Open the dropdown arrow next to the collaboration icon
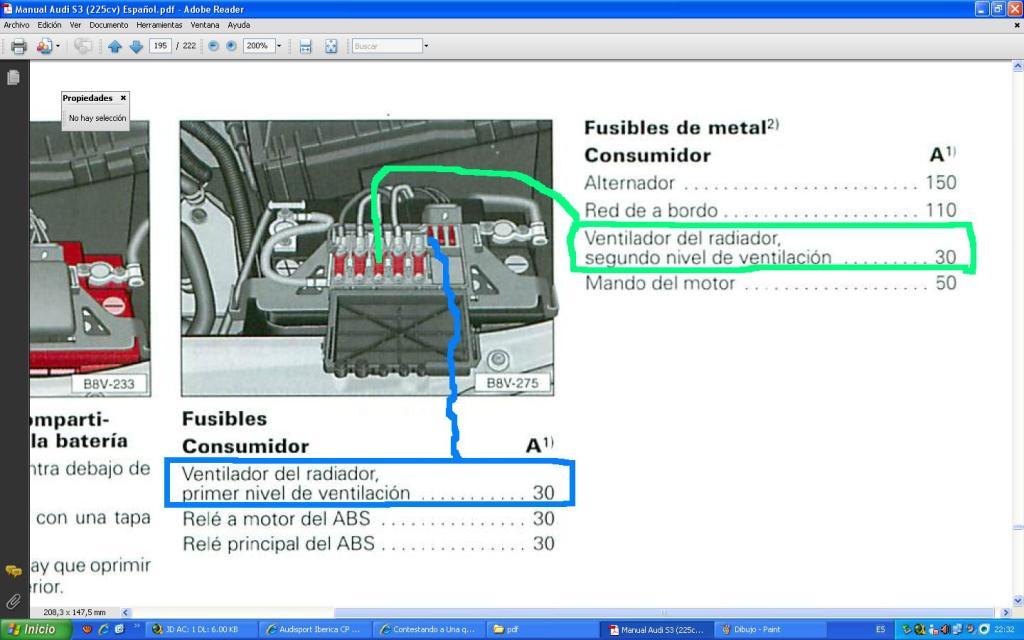The image size is (1024, 640). (x=57, y=46)
